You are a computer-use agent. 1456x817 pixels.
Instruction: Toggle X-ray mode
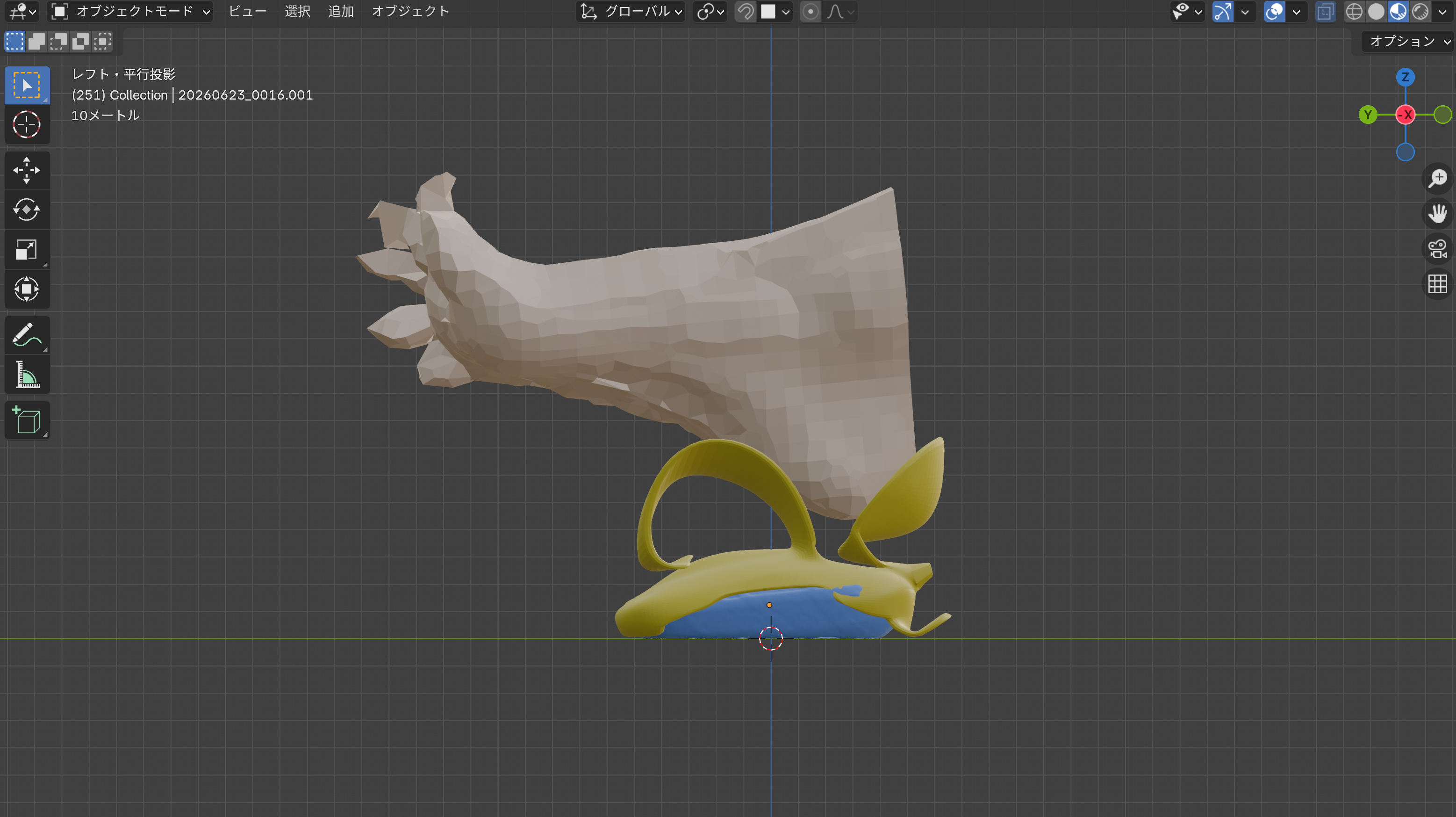[x=1325, y=11]
